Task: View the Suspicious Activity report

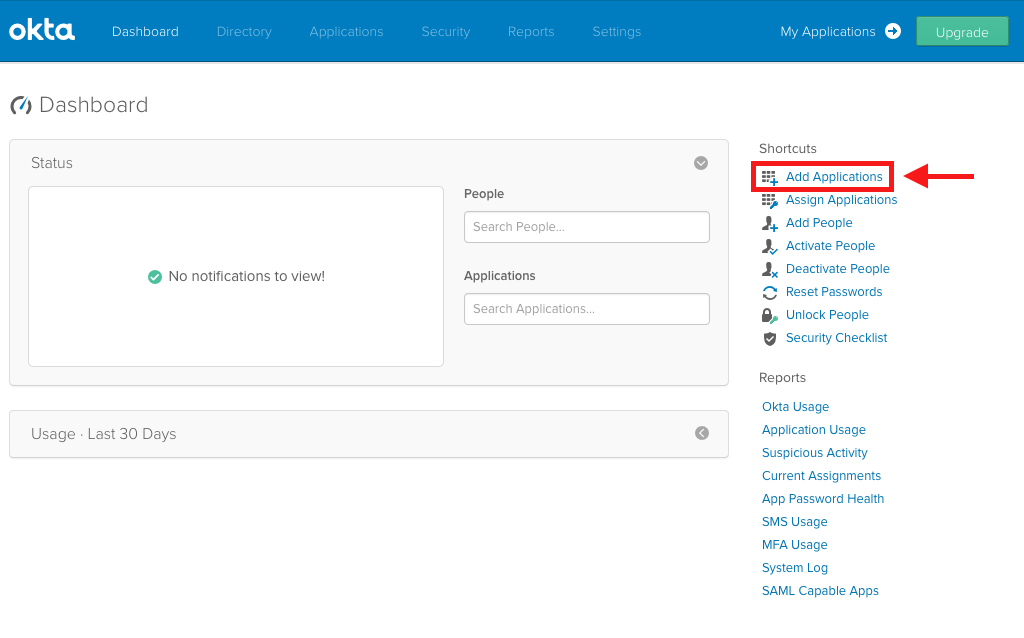Action: (814, 453)
